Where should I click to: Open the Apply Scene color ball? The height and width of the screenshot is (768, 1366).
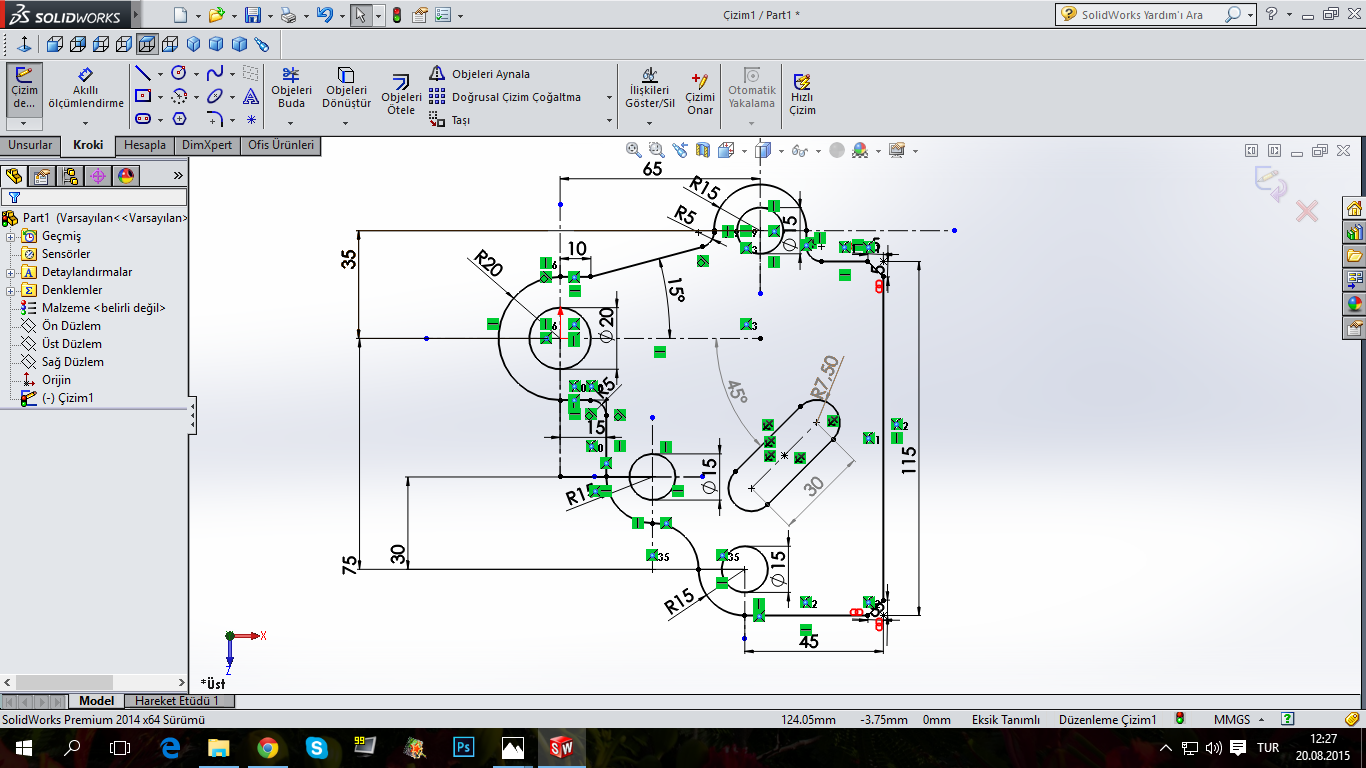pyautogui.click(x=861, y=150)
